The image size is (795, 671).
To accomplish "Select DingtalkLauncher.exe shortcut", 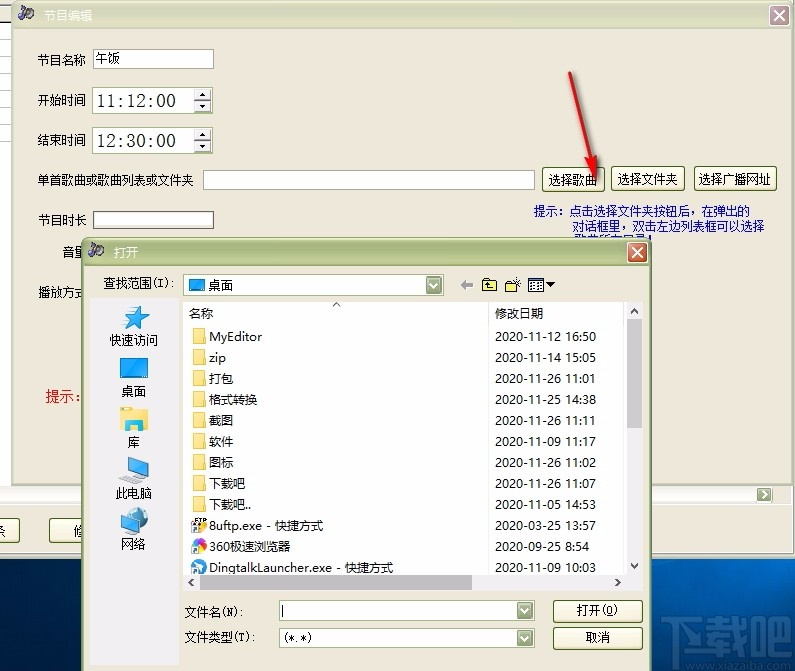I will 292,567.
